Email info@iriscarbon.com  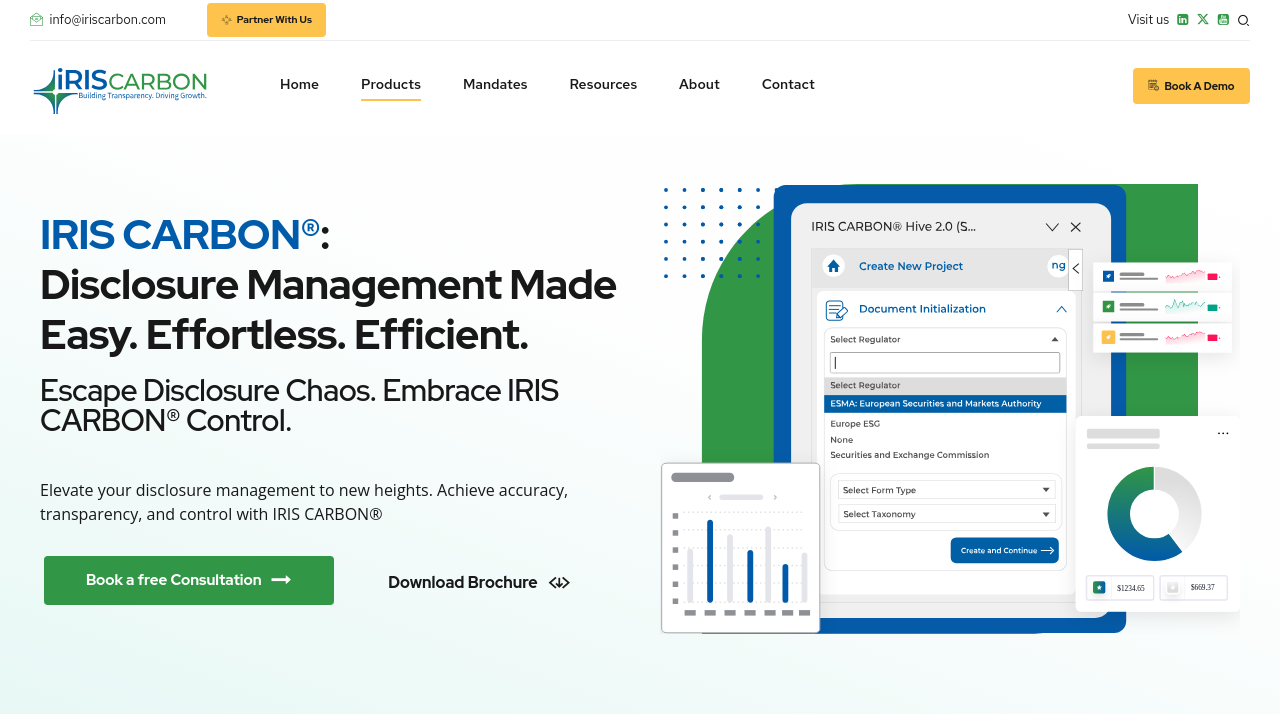(98, 20)
